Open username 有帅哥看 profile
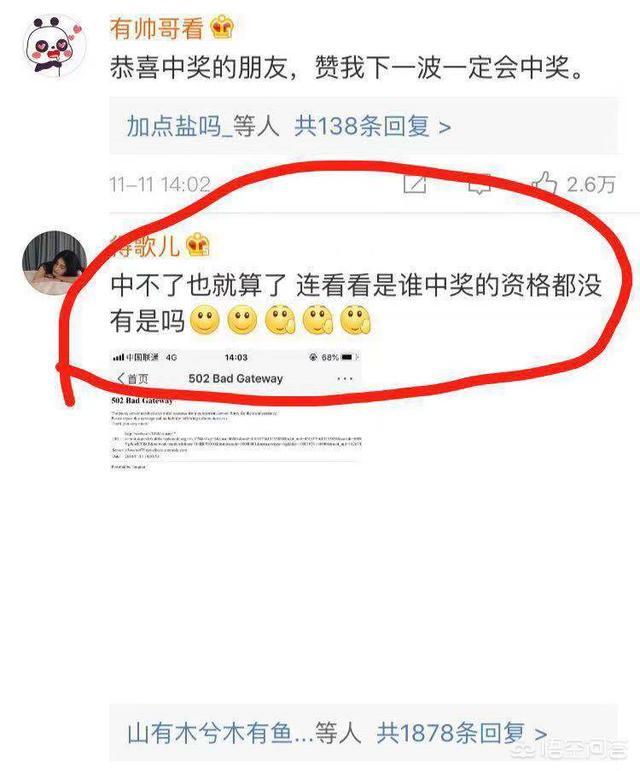 tap(156, 28)
